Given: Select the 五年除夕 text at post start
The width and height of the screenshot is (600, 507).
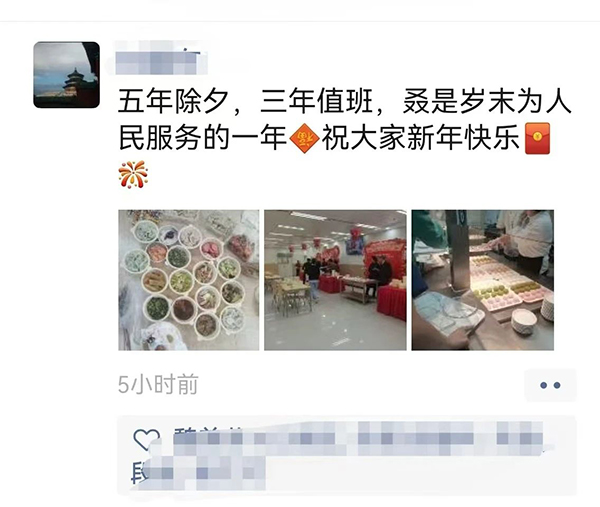Looking at the screenshot, I should coord(173,103).
